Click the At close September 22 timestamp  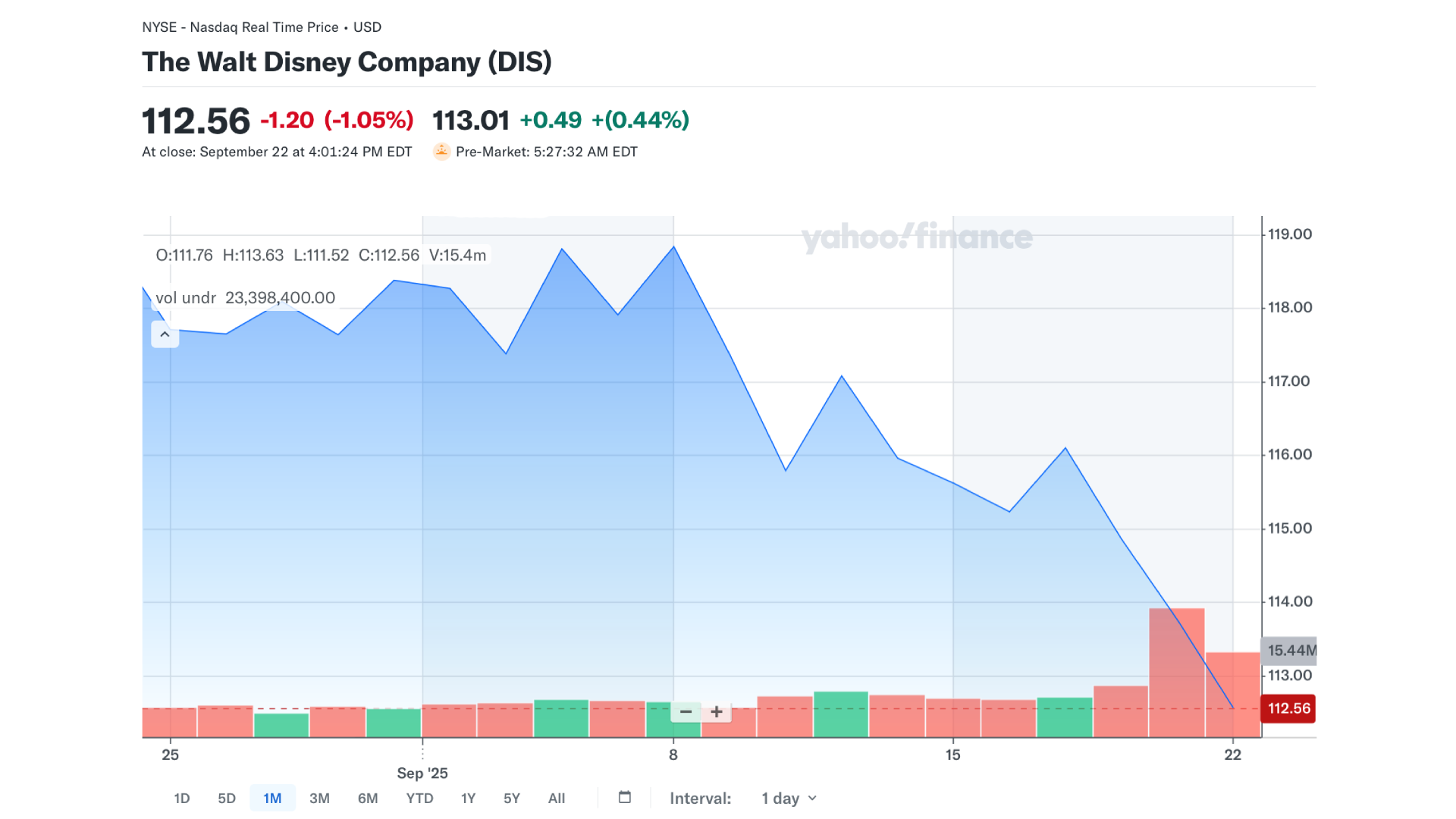click(277, 152)
